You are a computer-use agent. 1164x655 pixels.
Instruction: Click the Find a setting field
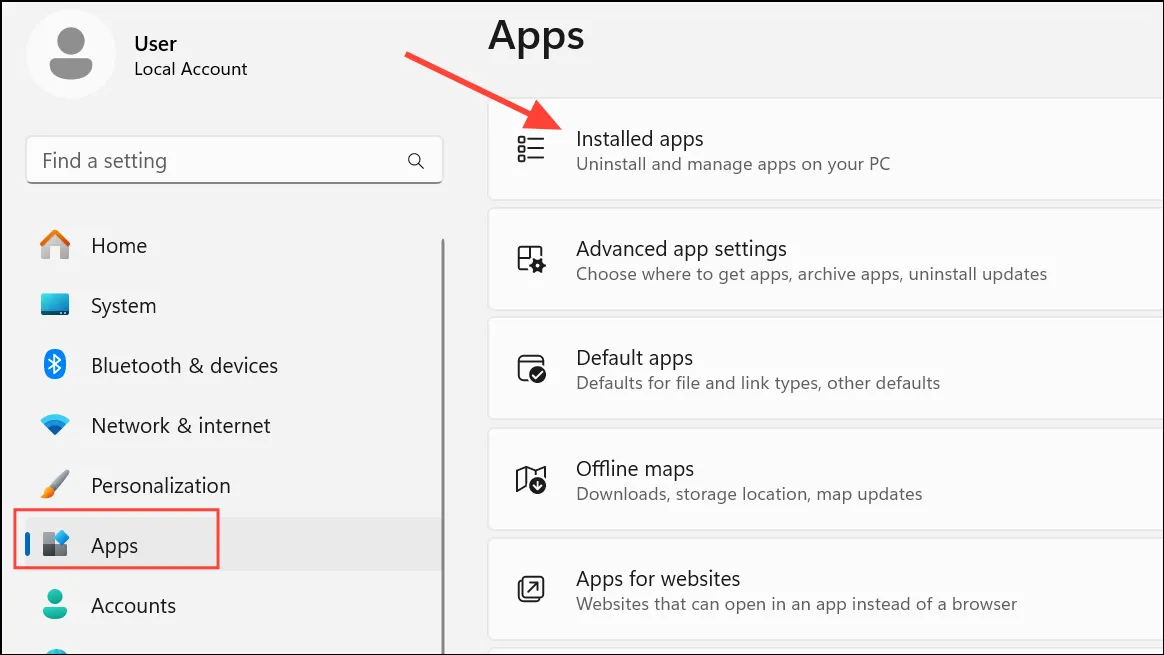[235, 160]
